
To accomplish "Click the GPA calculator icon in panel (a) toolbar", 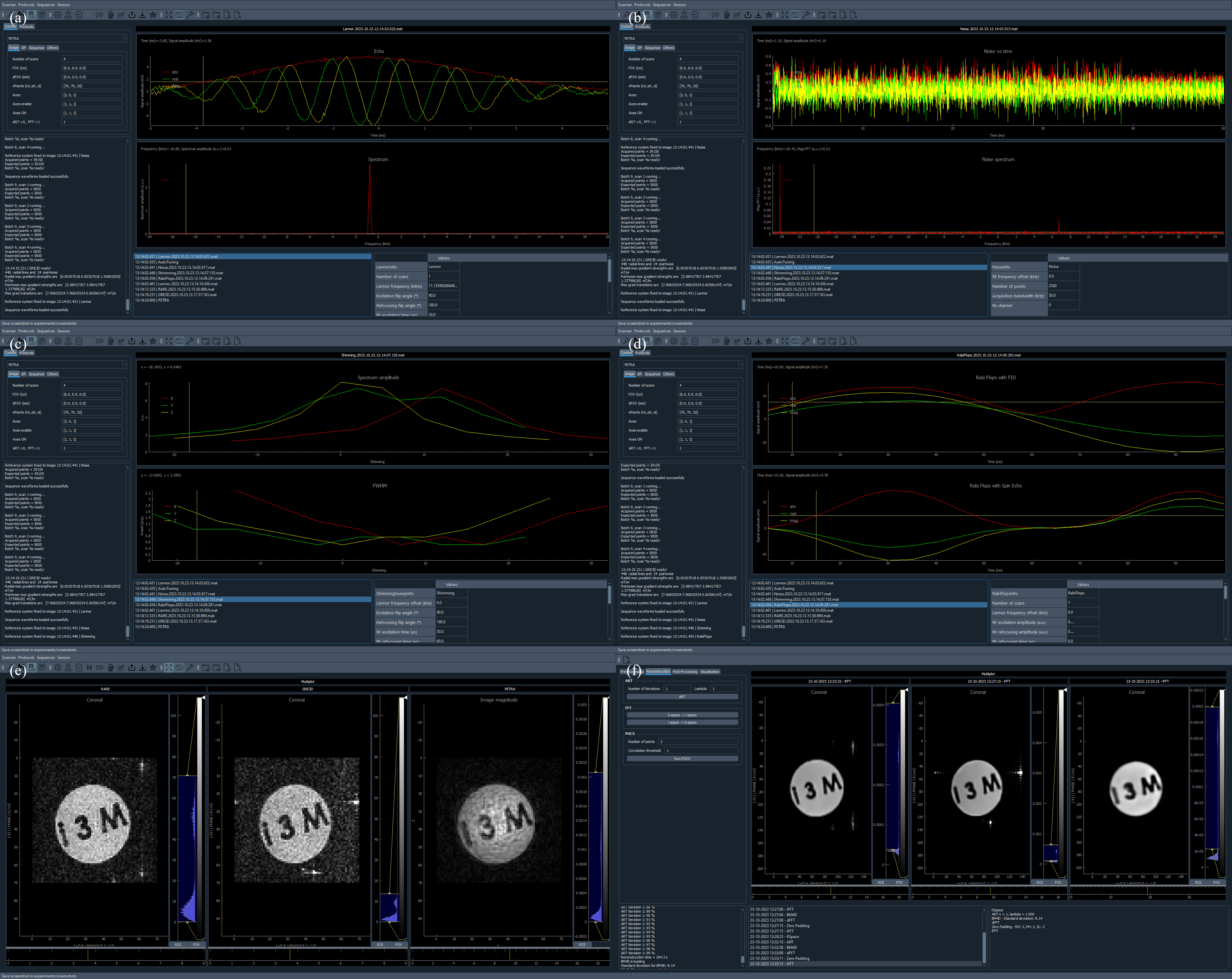I will point(42,15).
